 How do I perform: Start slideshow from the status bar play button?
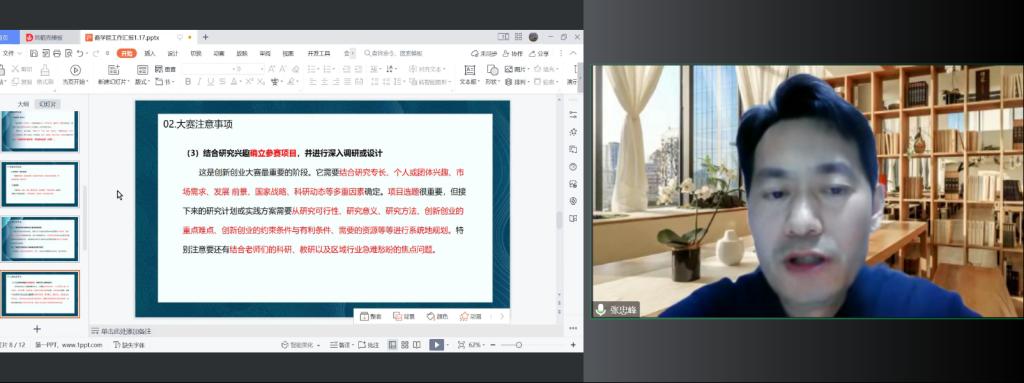pos(436,344)
